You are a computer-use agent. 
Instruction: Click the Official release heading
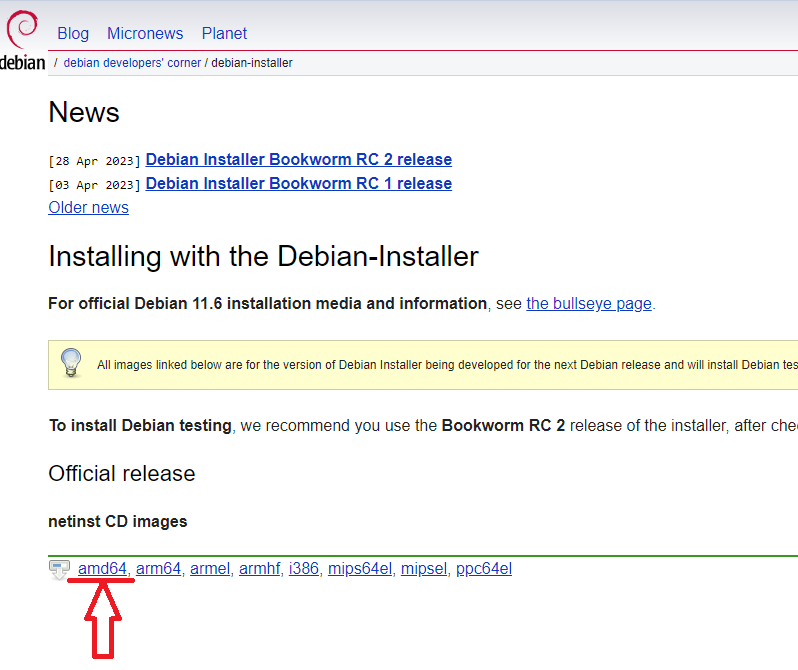(122, 473)
